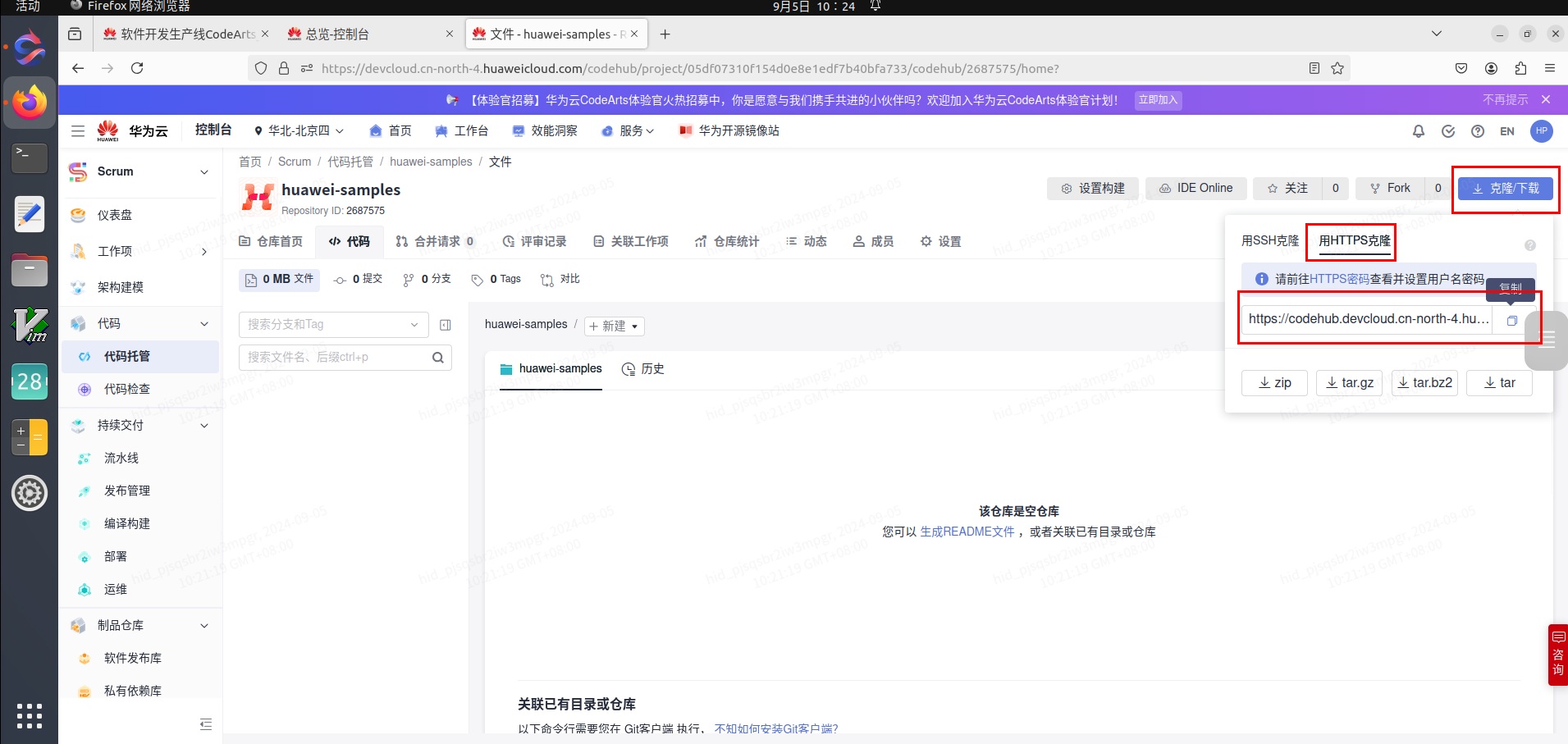Open the 服务 services dropdown
Screen dimensions: 1568x744
coord(629,131)
